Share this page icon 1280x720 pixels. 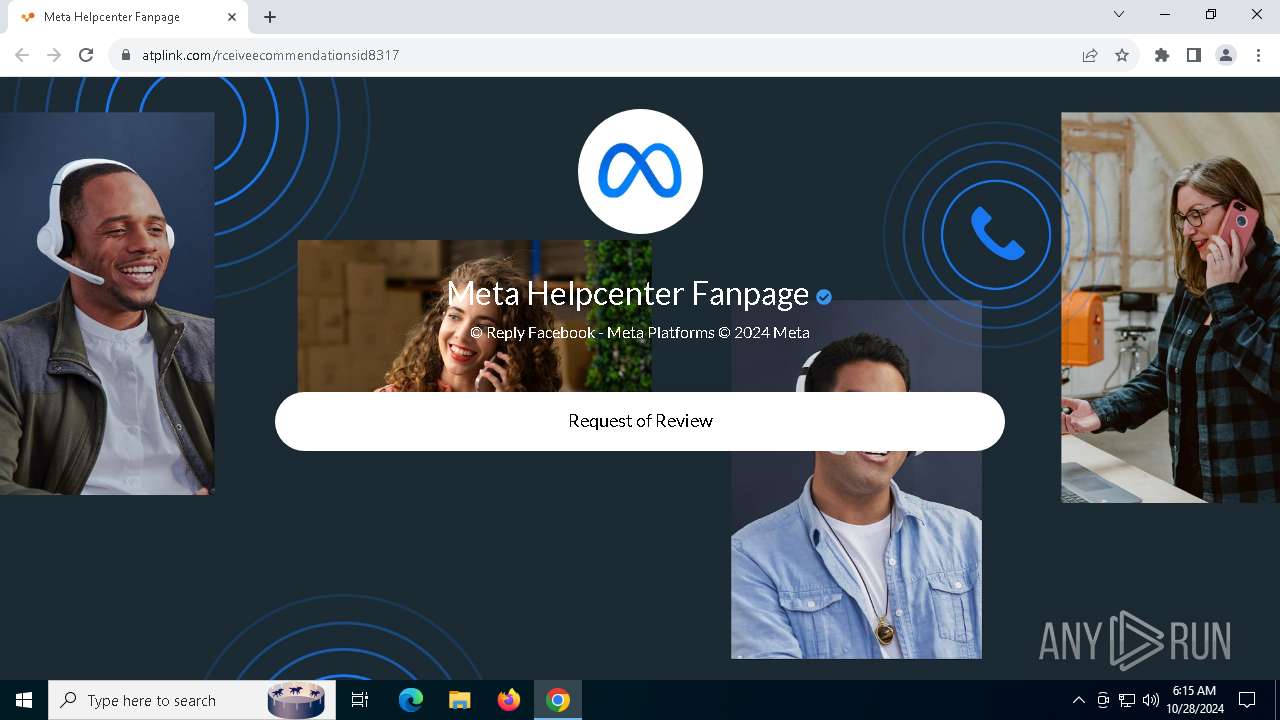click(1090, 55)
